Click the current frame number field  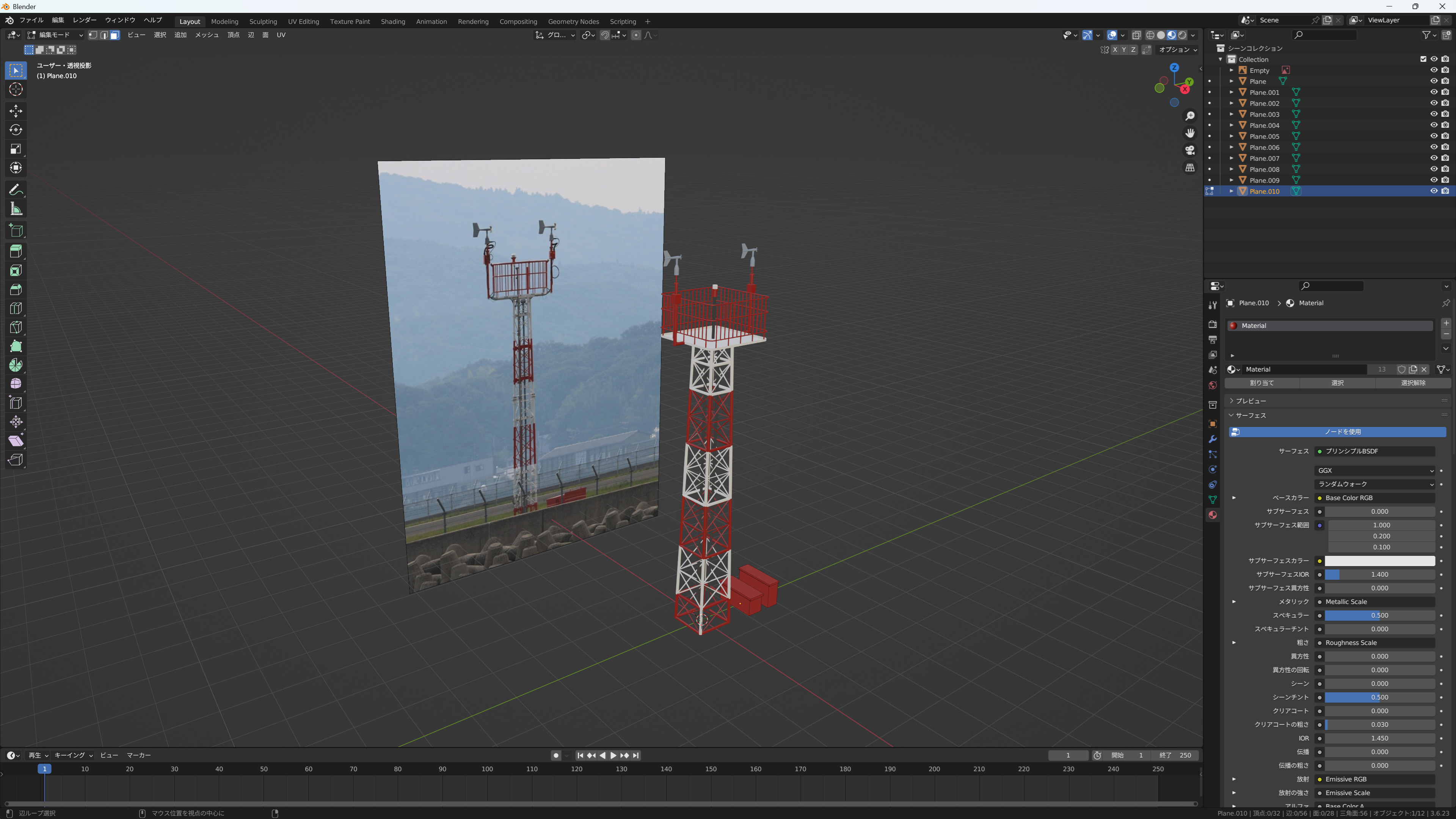[x=1068, y=756]
